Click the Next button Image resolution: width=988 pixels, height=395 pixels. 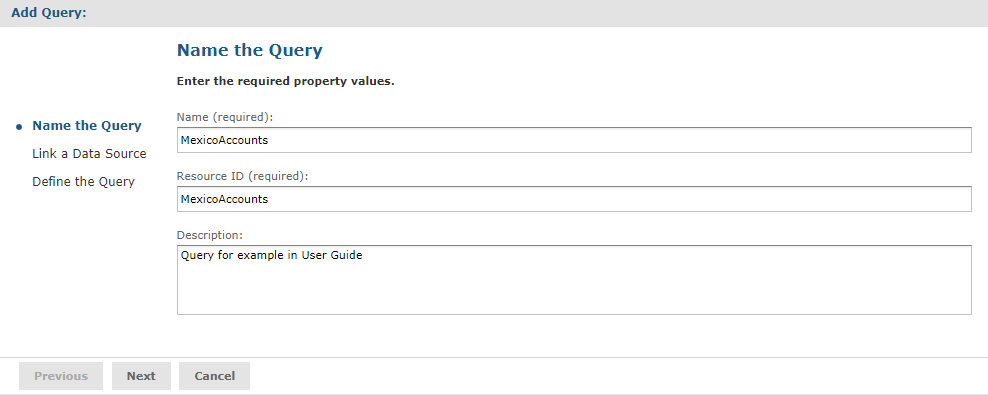(141, 376)
